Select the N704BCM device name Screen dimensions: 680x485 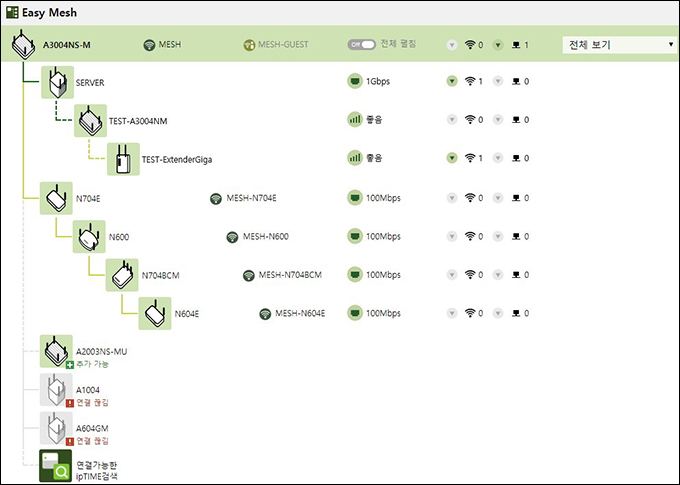click(160, 275)
